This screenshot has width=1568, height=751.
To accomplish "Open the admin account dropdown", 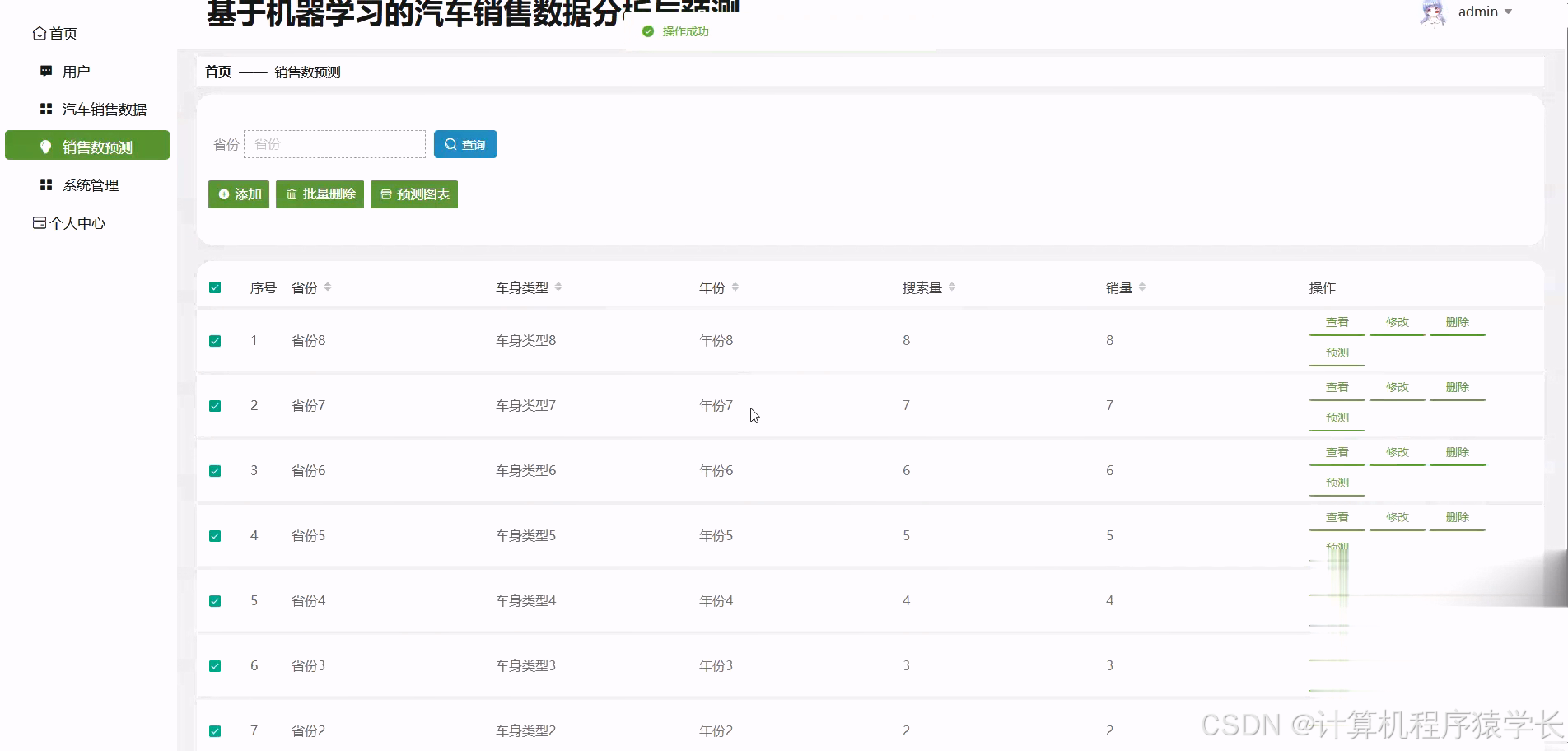I will click(1510, 12).
